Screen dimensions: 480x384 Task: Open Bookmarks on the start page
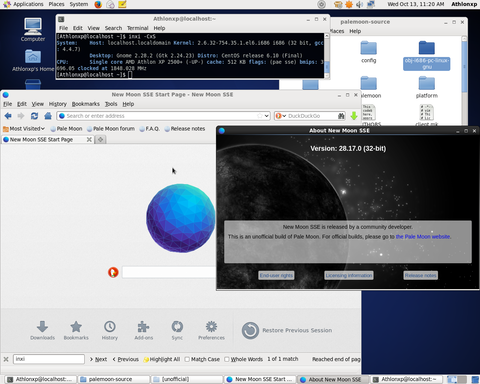pyautogui.click(x=76, y=330)
